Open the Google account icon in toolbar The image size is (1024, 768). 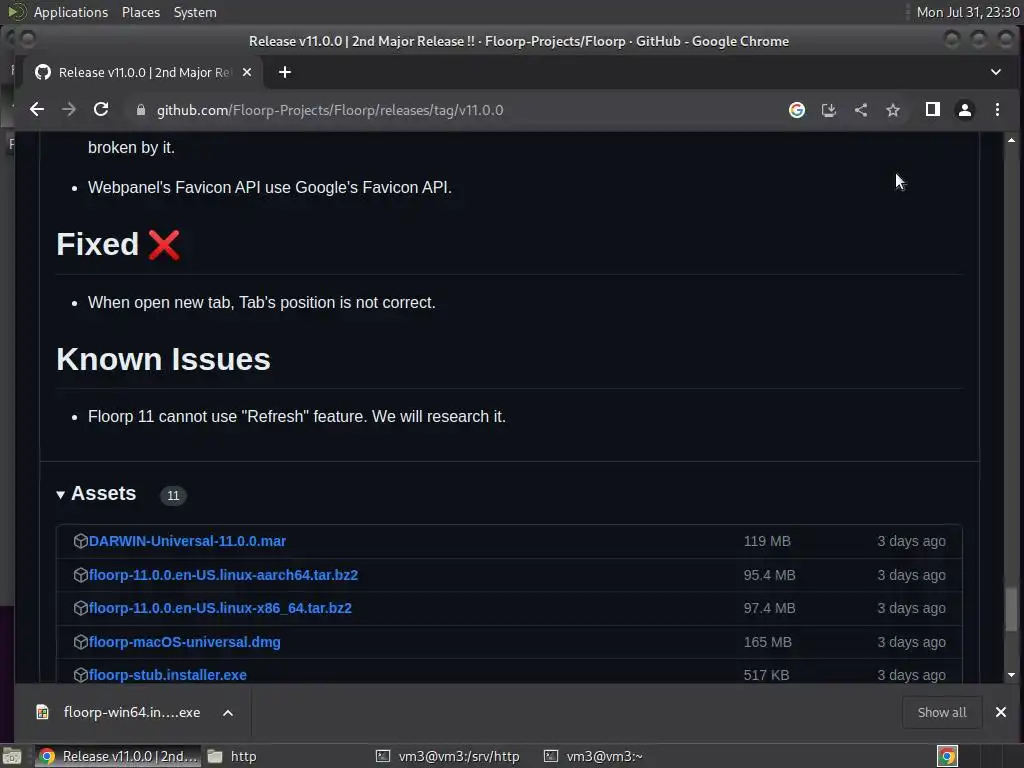pyautogui.click(x=797, y=110)
